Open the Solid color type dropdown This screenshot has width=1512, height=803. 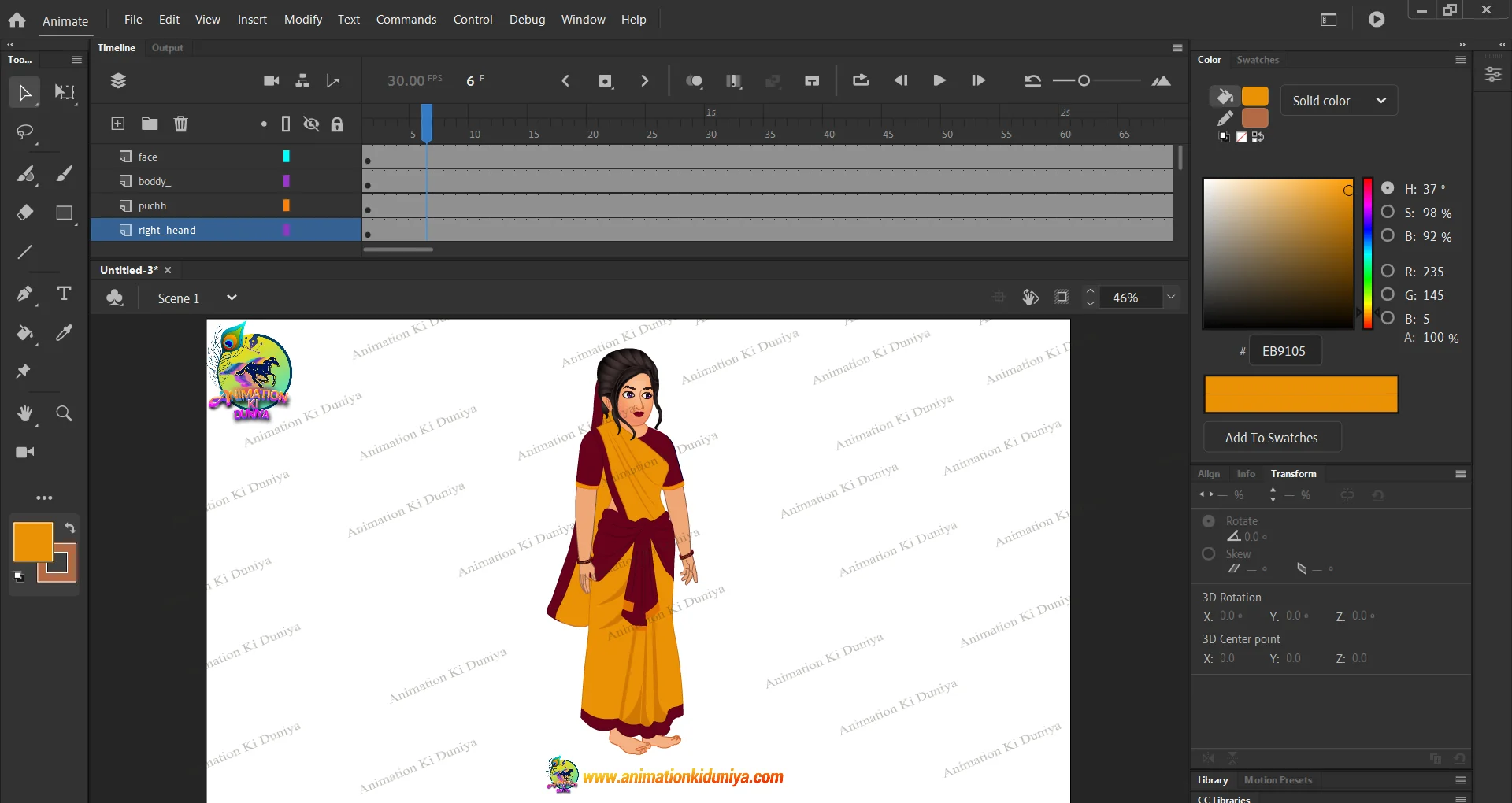click(1339, 101)
